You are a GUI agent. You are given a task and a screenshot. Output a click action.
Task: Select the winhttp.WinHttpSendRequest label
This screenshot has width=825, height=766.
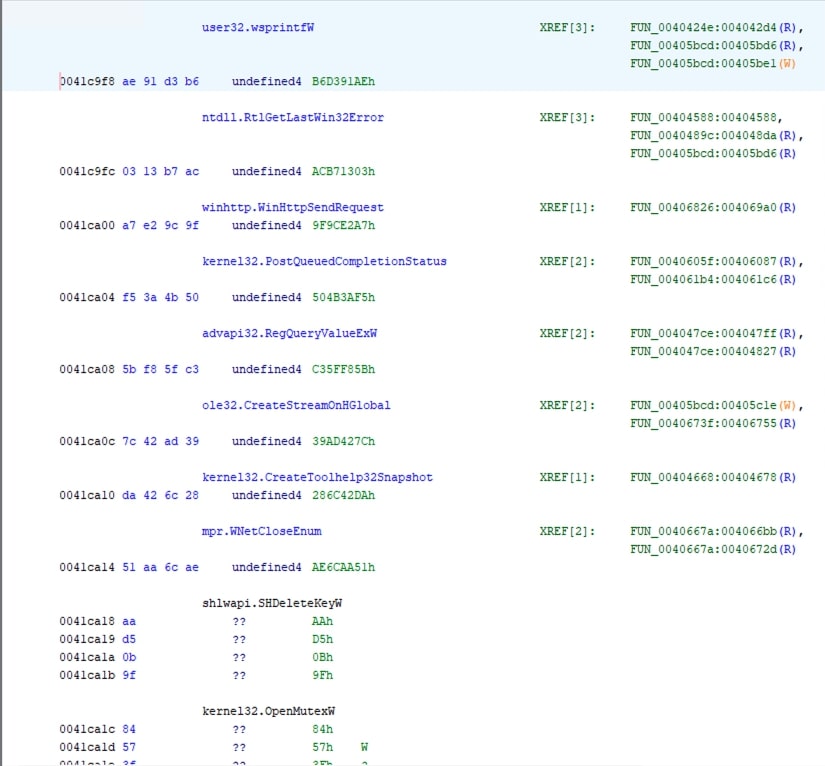pos(292,208)
